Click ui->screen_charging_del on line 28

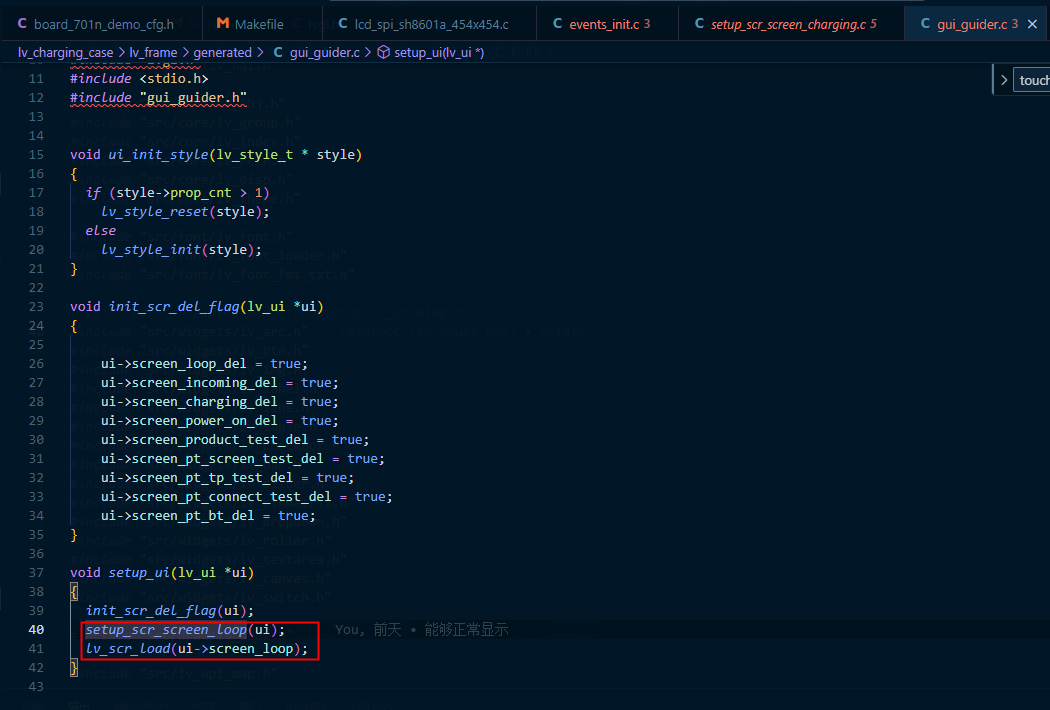point(190,401)
